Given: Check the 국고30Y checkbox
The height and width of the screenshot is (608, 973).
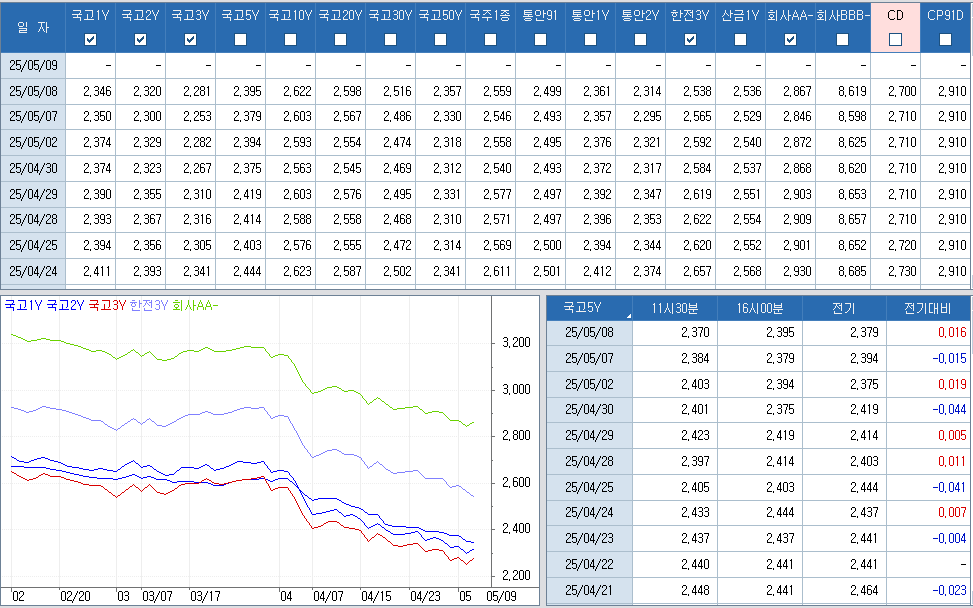Looking at the screenshot, I should click(390, 39).
